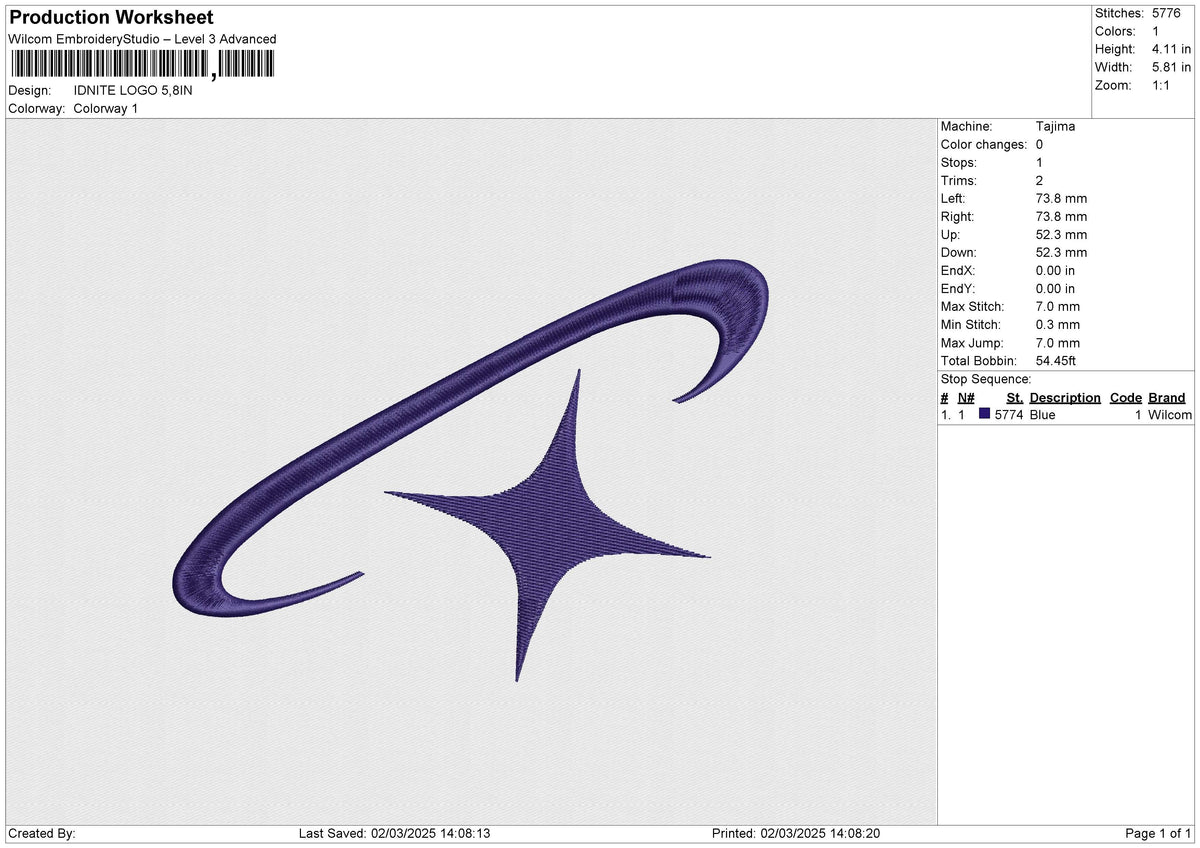Image resolution: width=1200 pixels, height=848 pixels.
Task: Click the 'Color changes:' label
Action: (x=984, y=145)
